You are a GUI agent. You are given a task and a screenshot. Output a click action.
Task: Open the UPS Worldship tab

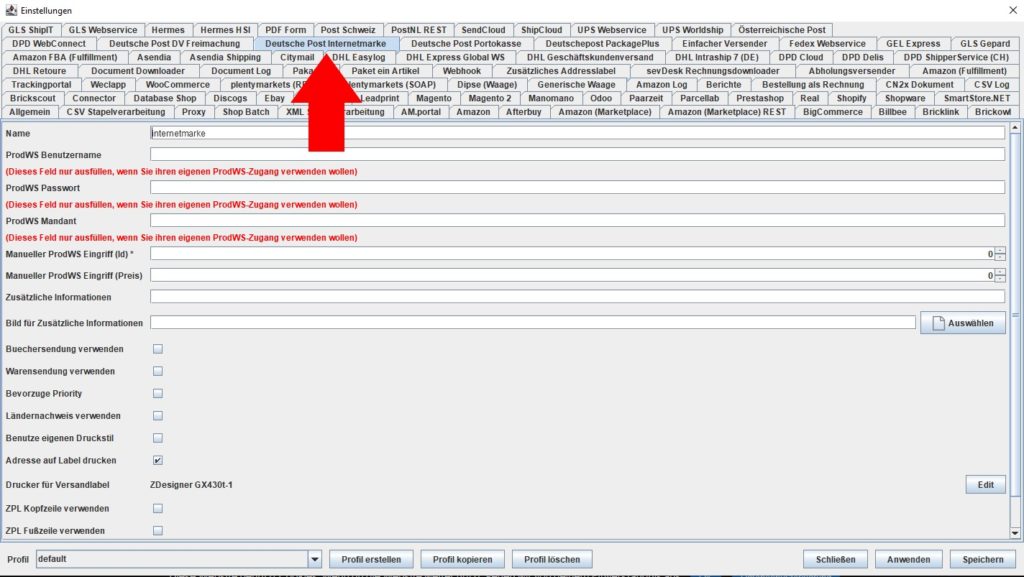point(692,30)
